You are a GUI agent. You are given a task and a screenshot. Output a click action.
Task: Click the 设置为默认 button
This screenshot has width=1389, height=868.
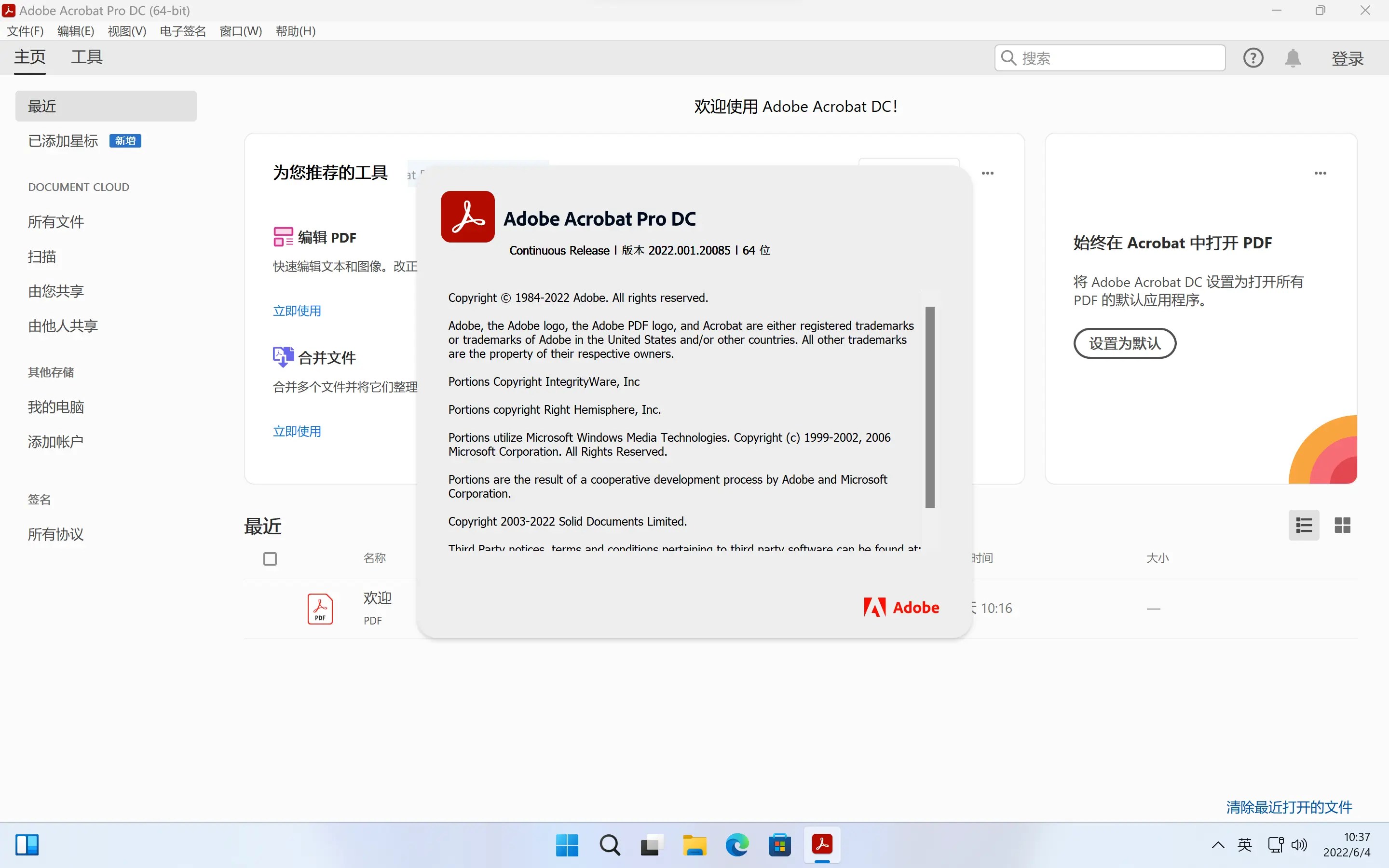click(1123, 343)
